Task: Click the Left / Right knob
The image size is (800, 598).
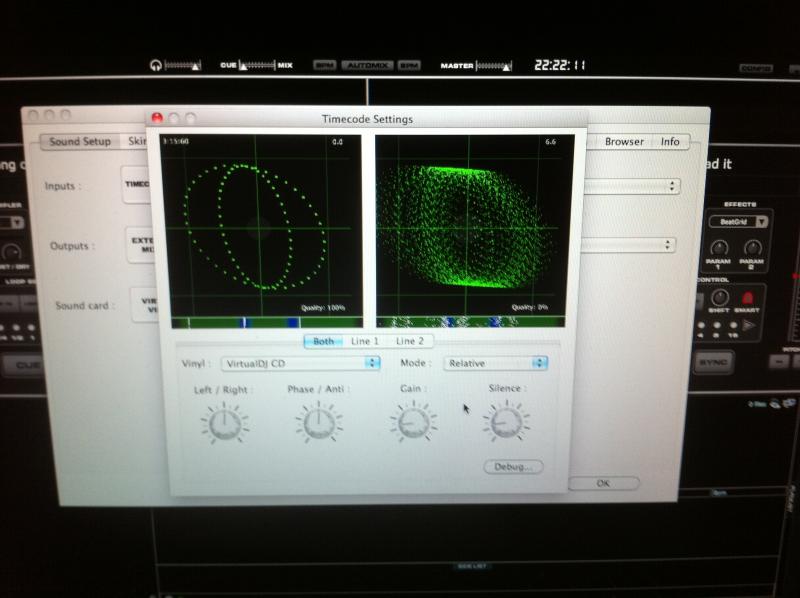Action: (x=224, y=423)
